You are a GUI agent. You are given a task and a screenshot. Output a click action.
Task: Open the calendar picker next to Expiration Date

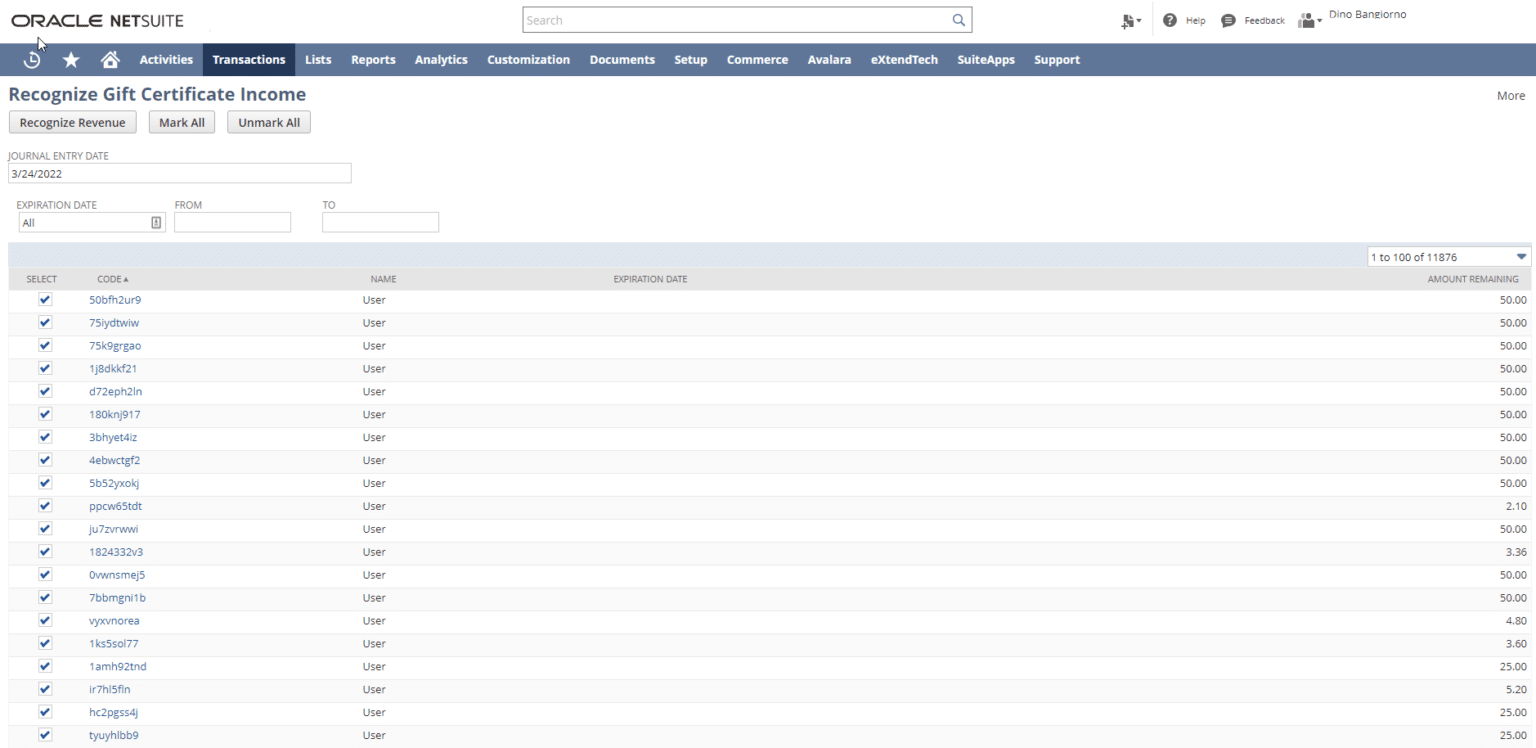[155, 221]
